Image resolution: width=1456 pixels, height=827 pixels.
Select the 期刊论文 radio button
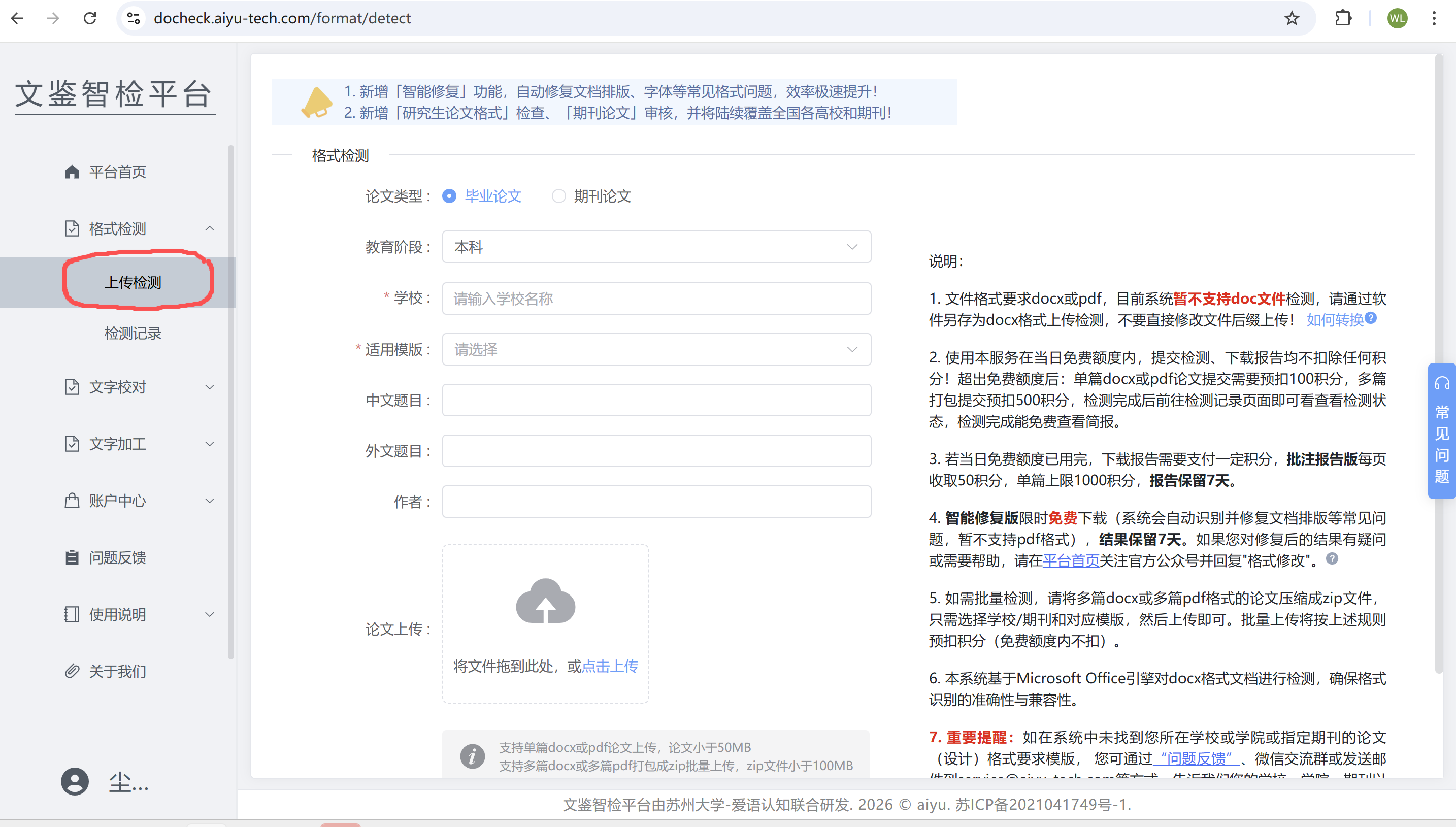tap(559, 196)
